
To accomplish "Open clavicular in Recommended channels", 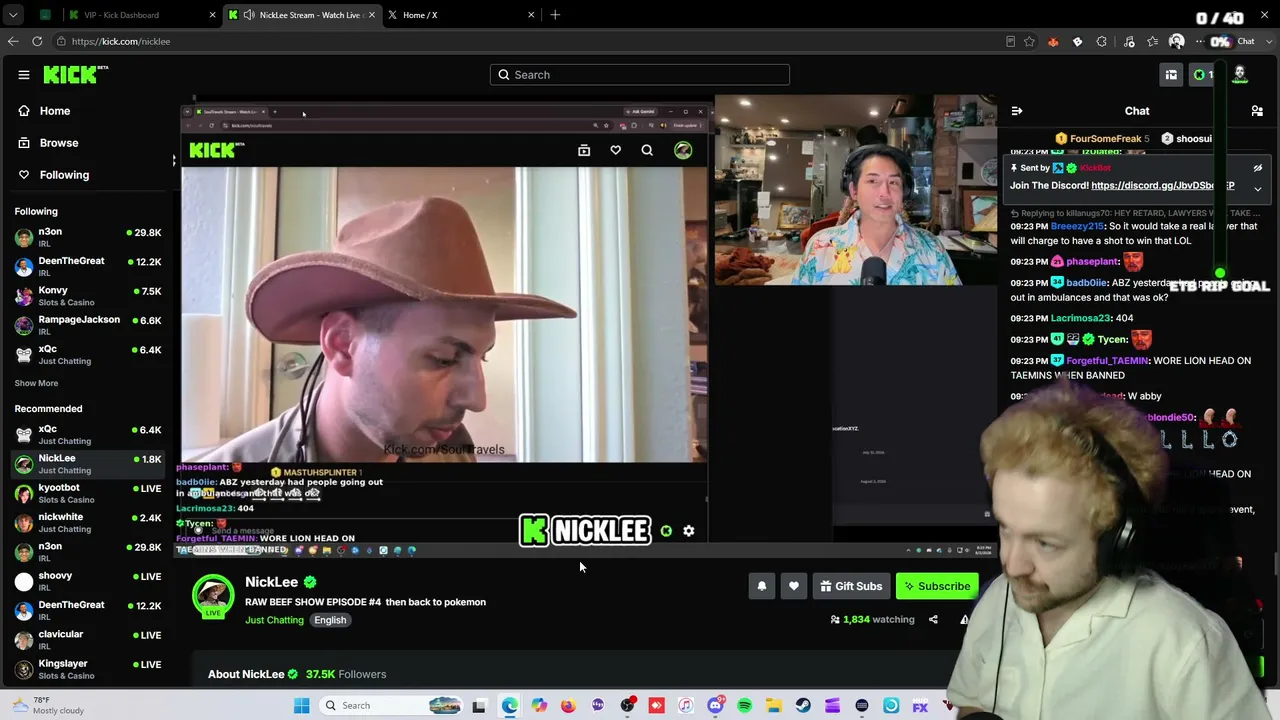I will (88, 640).
